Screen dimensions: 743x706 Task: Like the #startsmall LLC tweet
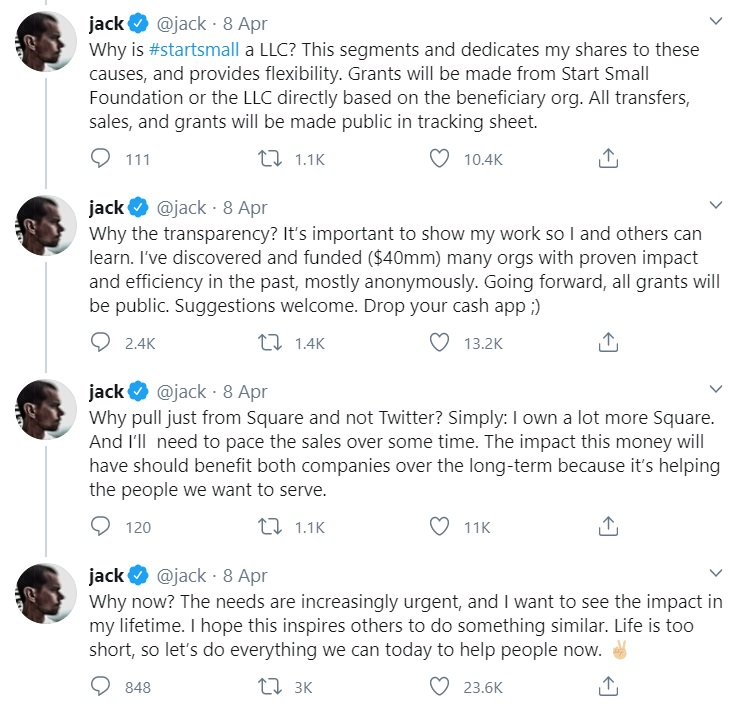coord(439,158)
